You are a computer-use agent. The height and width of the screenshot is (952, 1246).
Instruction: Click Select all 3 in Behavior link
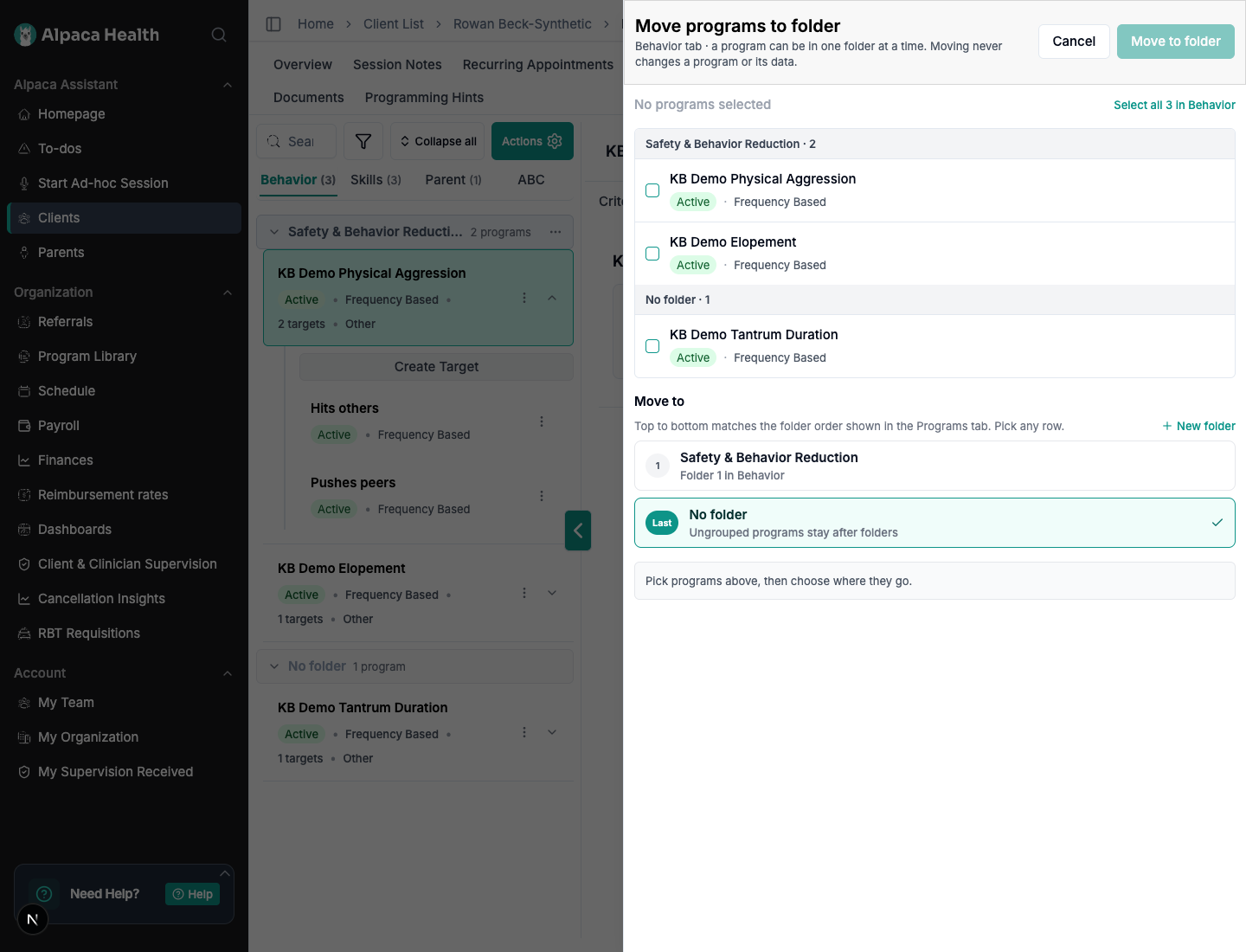[1174, 105]
